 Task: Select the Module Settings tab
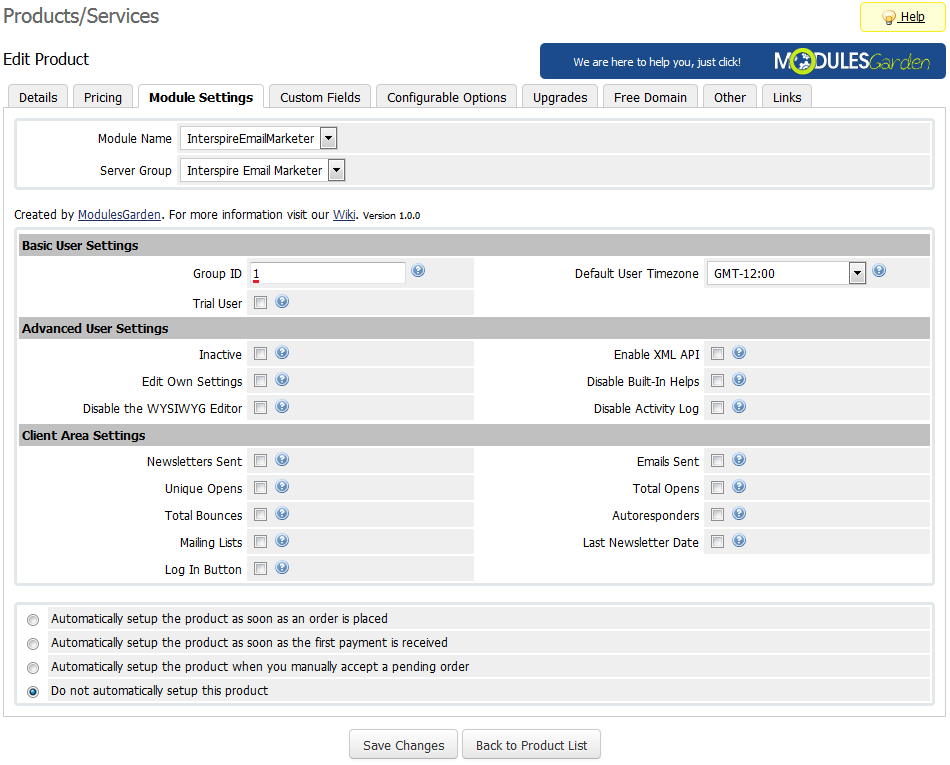click(x=201, y=97)
